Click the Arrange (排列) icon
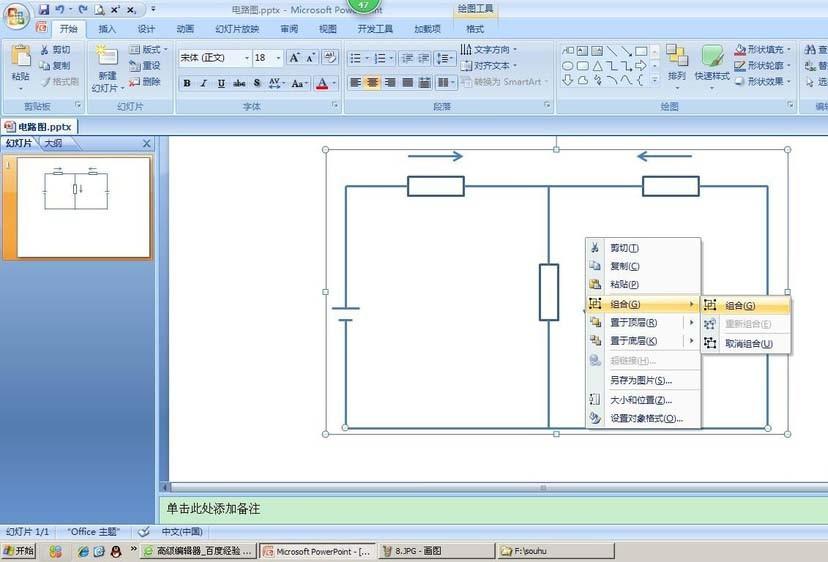Image resolution: width=828 pixels, height=562 pixels. (677, 60)
